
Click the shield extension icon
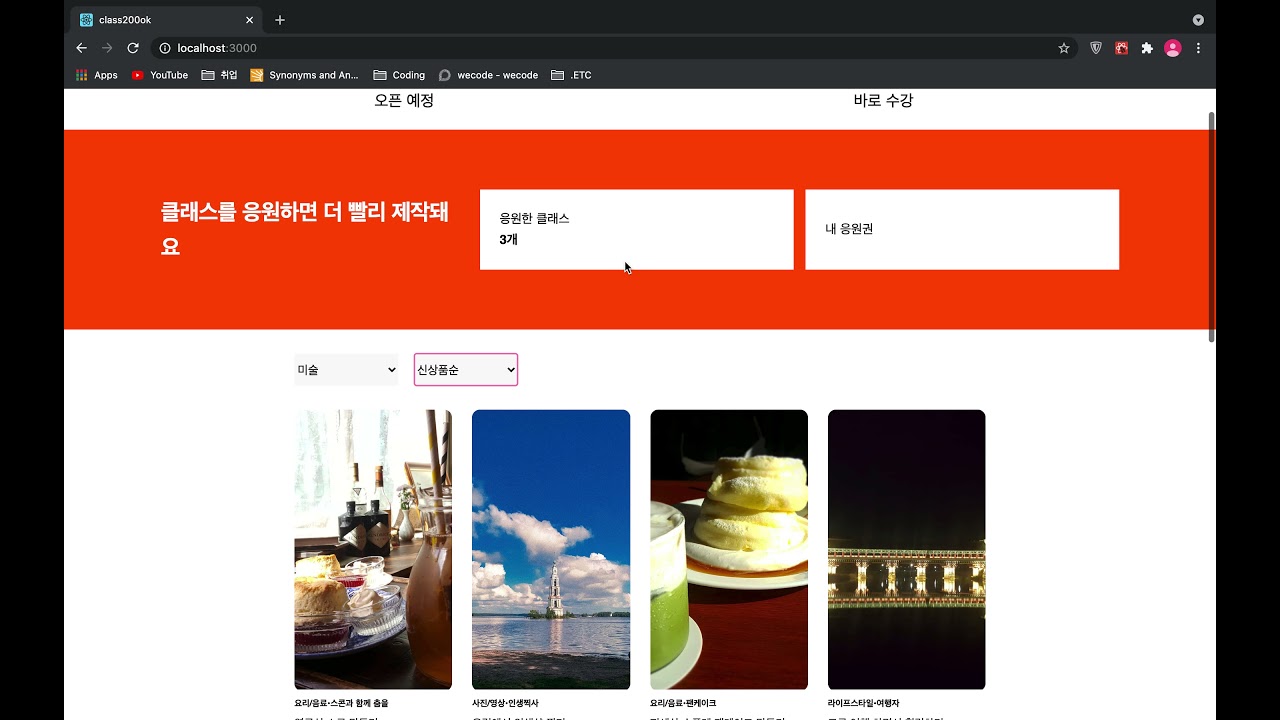click(x=1096, y=48)
